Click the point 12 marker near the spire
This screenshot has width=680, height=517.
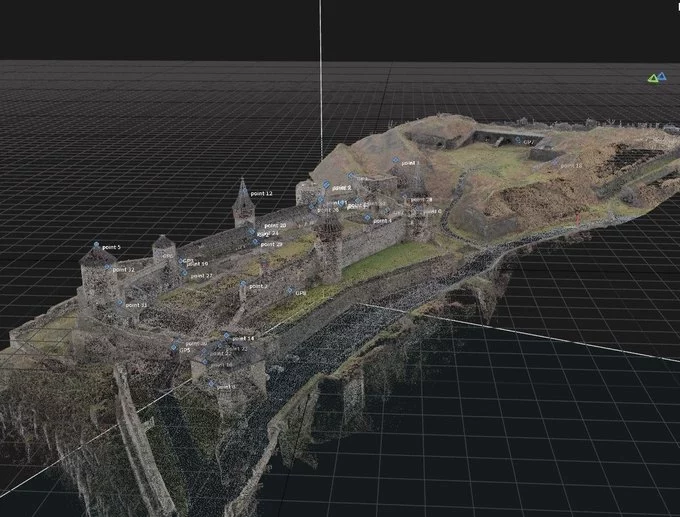point(244,192)
